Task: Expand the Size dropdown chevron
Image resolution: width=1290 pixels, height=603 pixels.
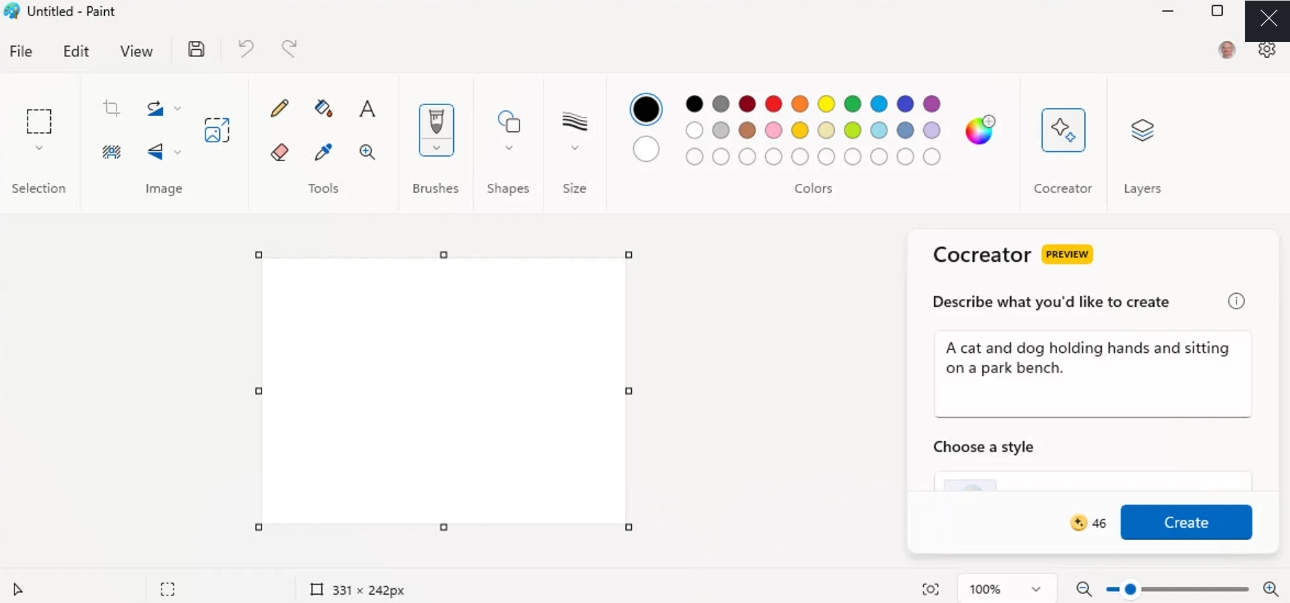Action: 575,149
